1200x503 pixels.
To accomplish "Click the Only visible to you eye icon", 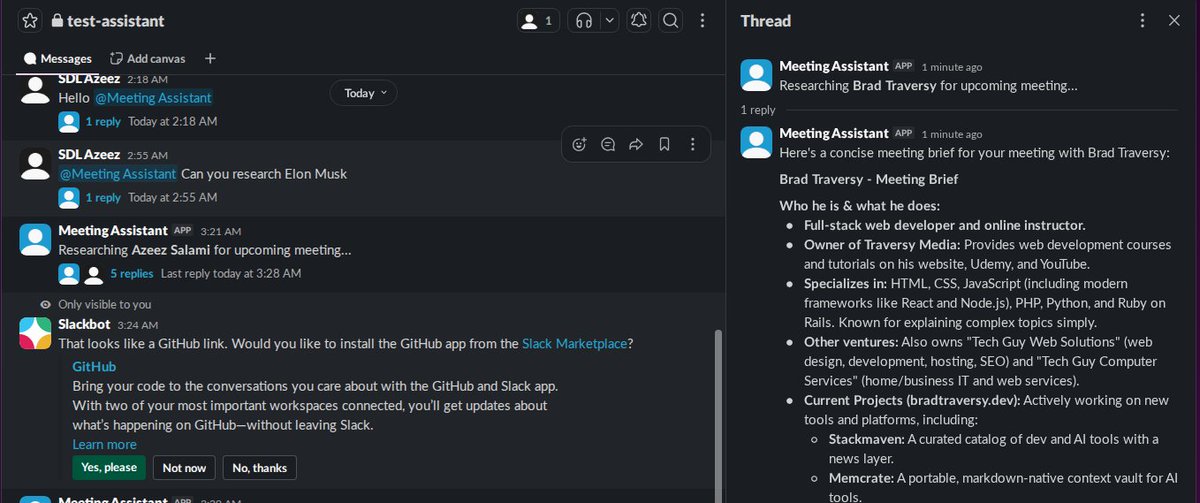I will point(45,304).
